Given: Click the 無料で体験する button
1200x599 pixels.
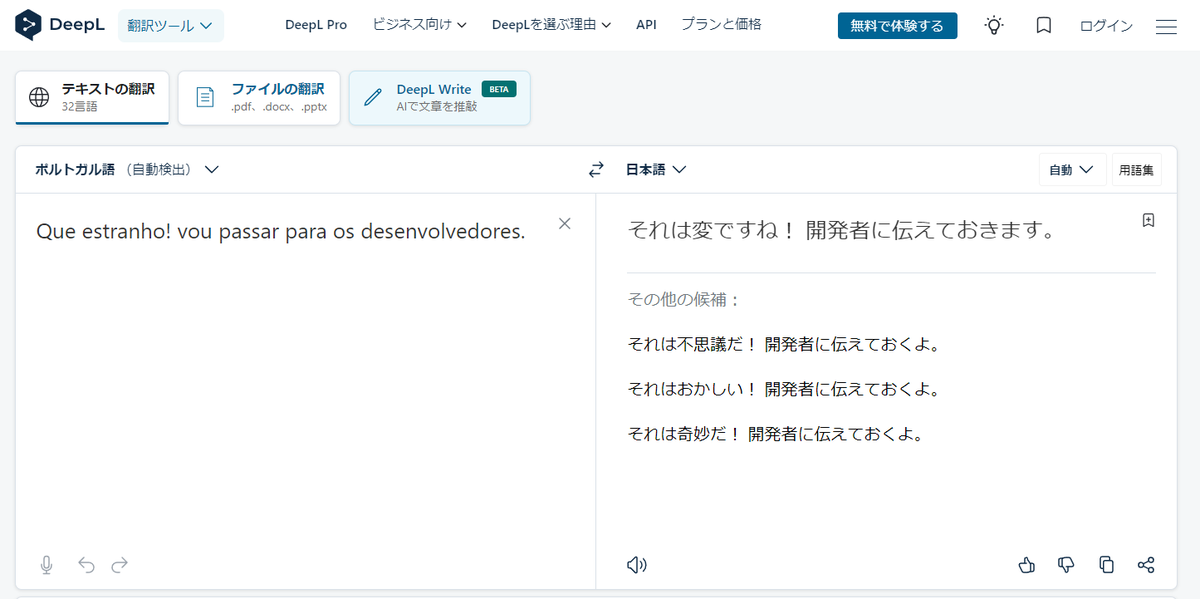Looking at the screenshot, I should 897,26.
